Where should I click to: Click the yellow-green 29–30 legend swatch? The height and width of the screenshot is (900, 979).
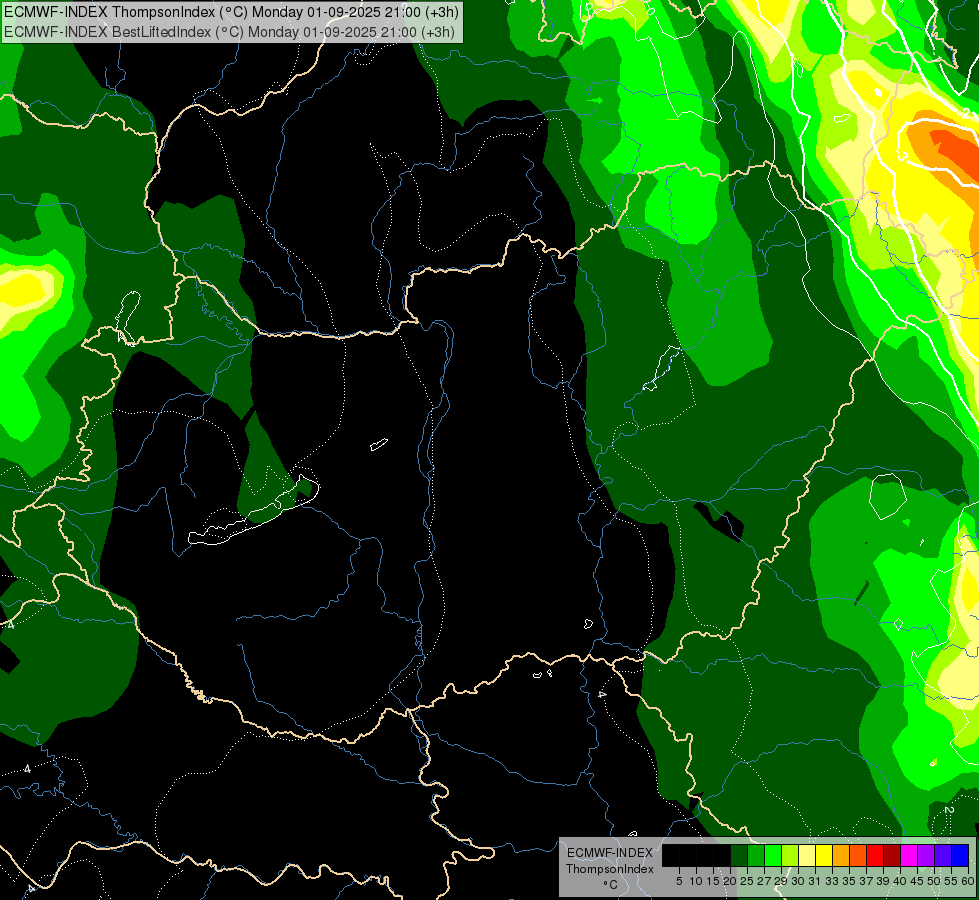[790, 855]
